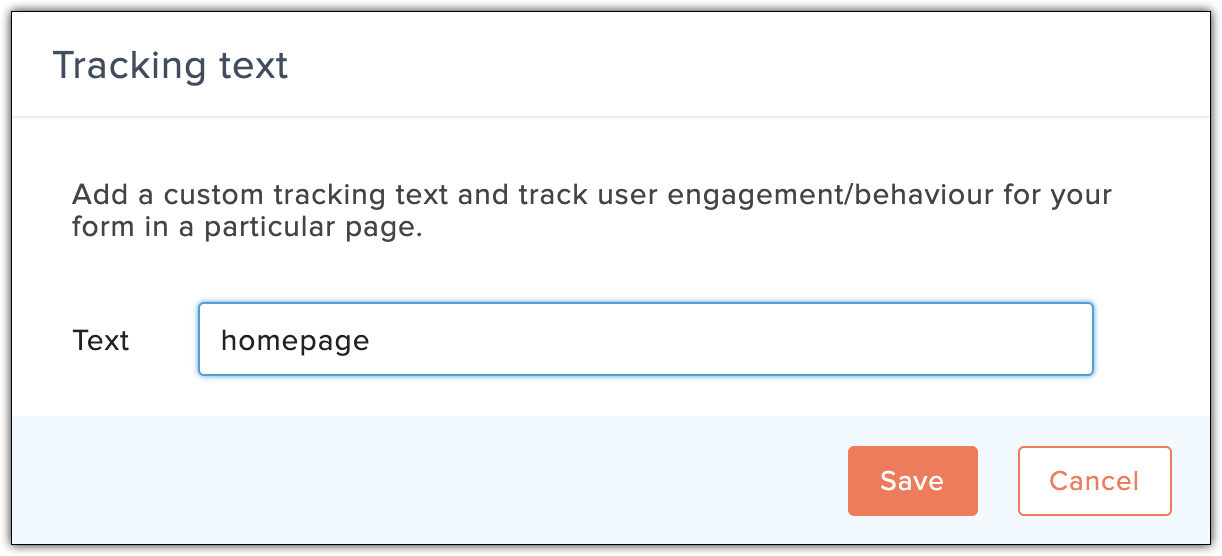Click the Cancel button
Image resolution: width=1222 pixels, height=556 pixels.
pyautogui.click(x=1094, y=481)
